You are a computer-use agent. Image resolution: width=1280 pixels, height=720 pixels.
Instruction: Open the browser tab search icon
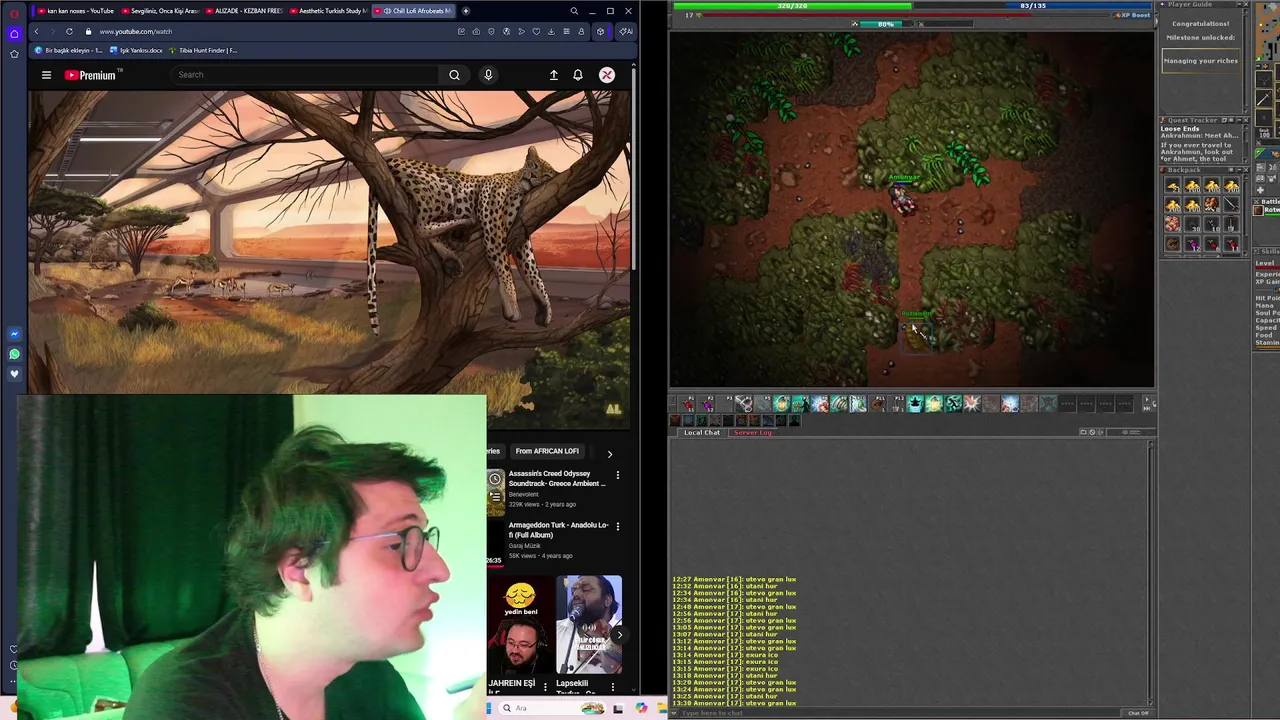point(574,11)
